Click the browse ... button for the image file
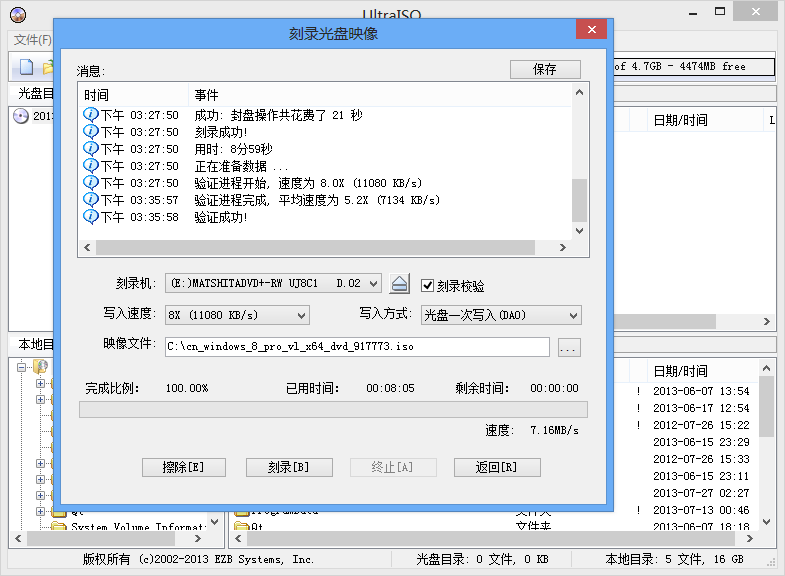 click(569, 347)
